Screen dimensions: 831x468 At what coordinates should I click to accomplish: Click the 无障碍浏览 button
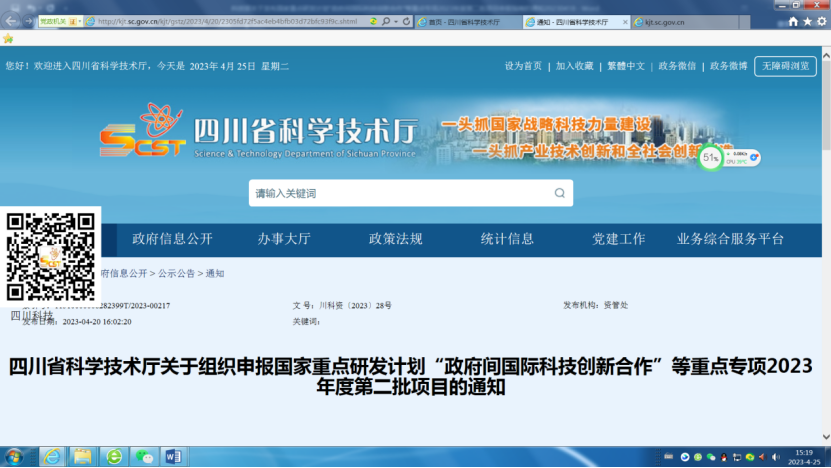pyautogui.click(x=785, y=66)
